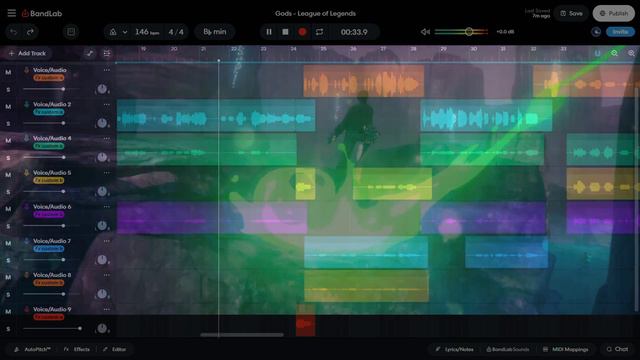Select Voice/Audio 5 microphone icon
The image size is (640, 360).
click(x=27, y=173)
